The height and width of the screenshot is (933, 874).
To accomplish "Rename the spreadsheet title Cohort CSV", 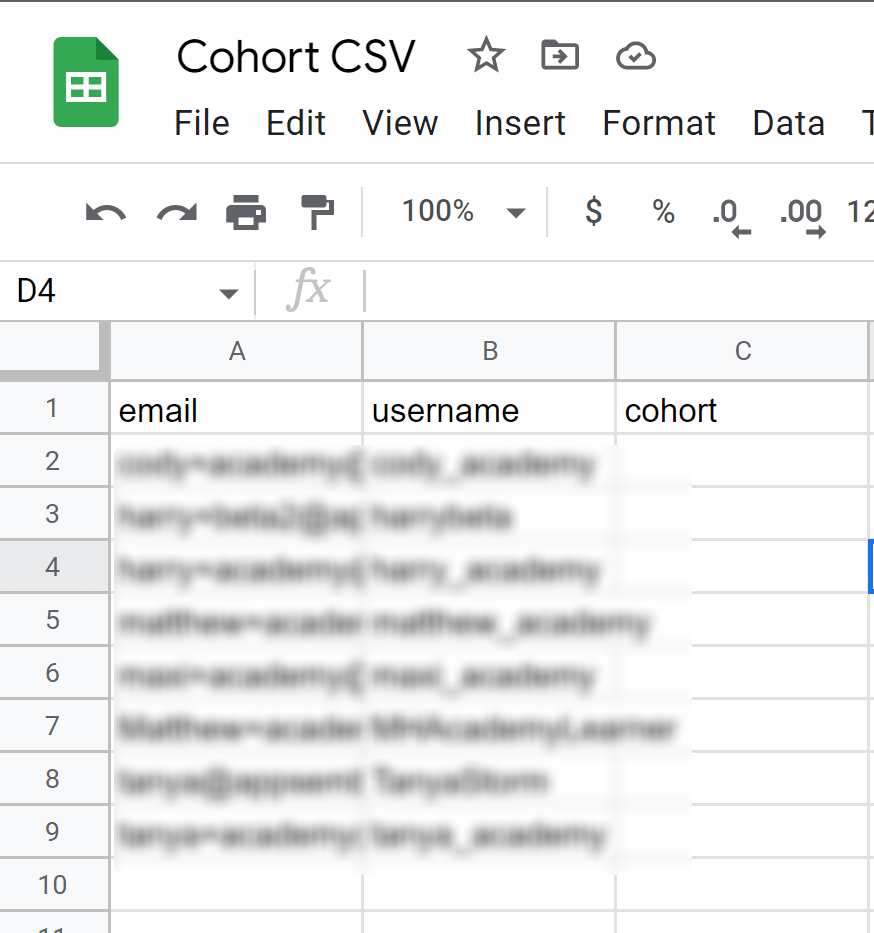I will click(x=296, y=56).
